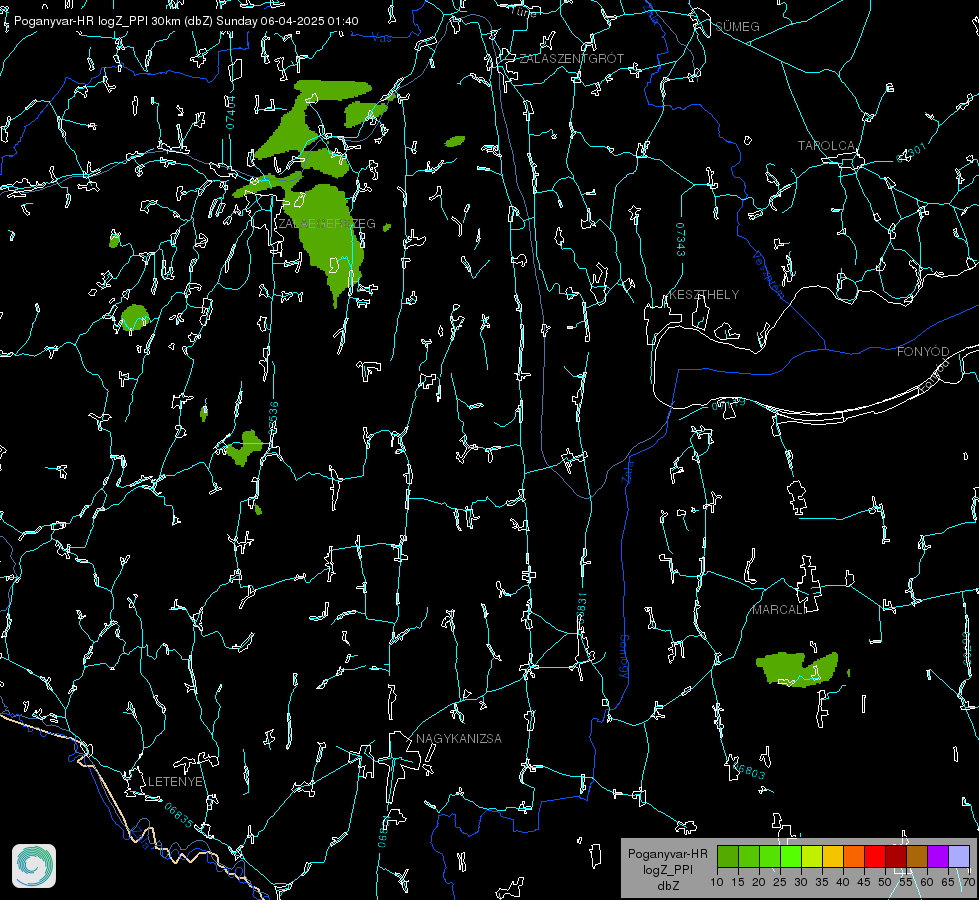Click the blue Veszprém boundary label

[x=768, y=274]
